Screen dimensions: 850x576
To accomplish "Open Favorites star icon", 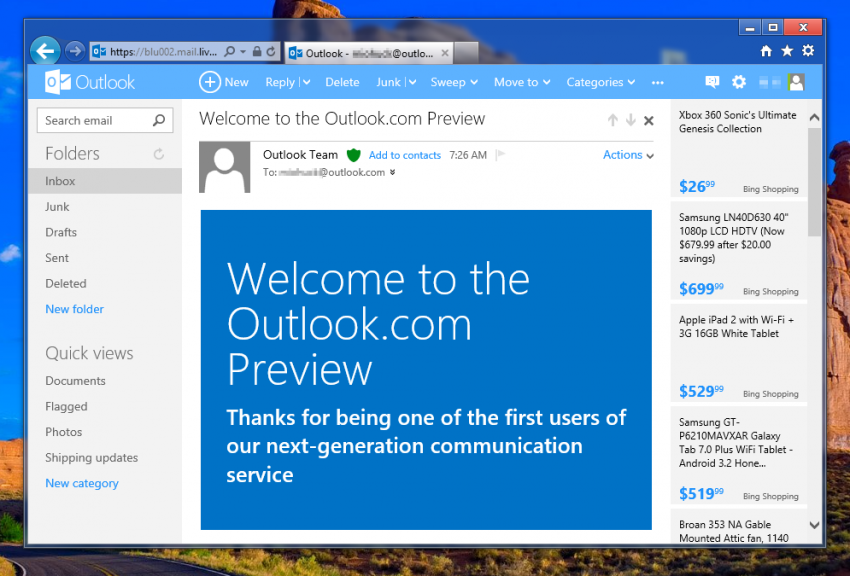I will 787,51.
